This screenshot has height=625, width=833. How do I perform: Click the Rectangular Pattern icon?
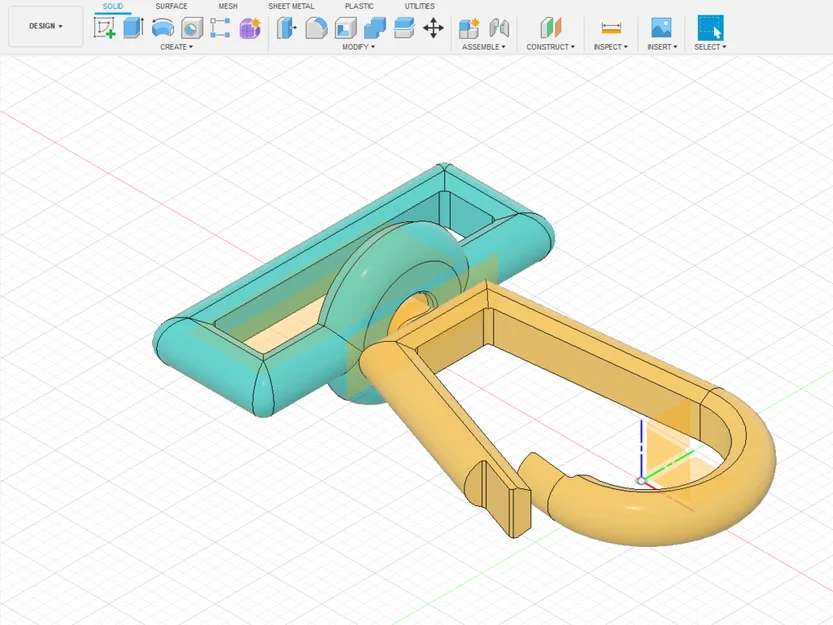click(220, 28)
